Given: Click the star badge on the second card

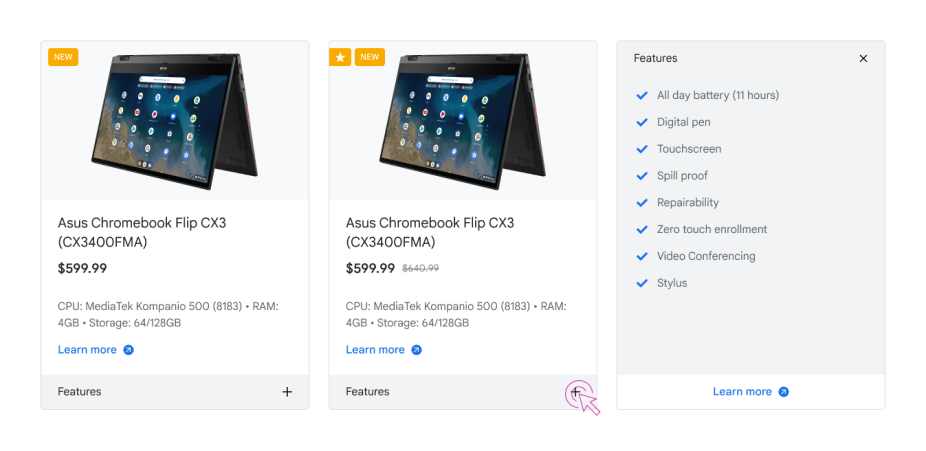Looking at the screenshot, I should [x=340, y=57].
